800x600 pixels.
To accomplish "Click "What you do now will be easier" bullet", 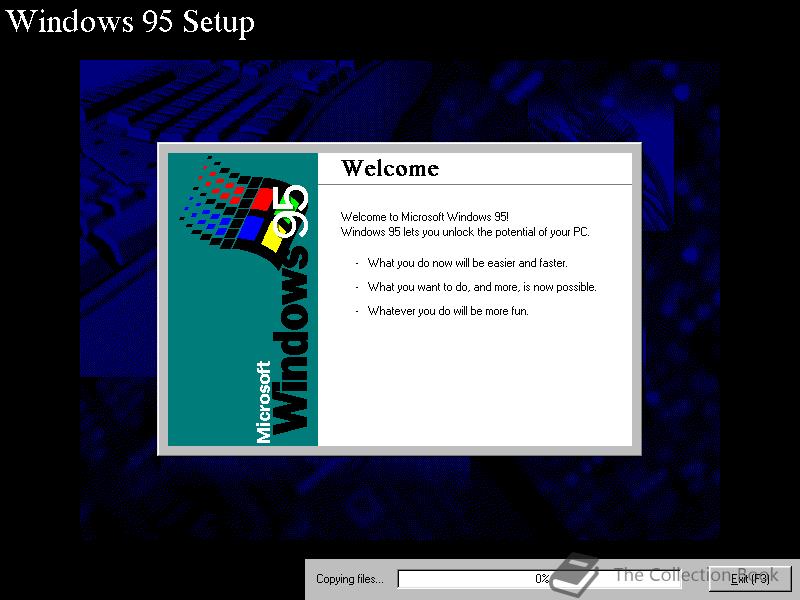I will pyautogui.click(x=467, y=263).
